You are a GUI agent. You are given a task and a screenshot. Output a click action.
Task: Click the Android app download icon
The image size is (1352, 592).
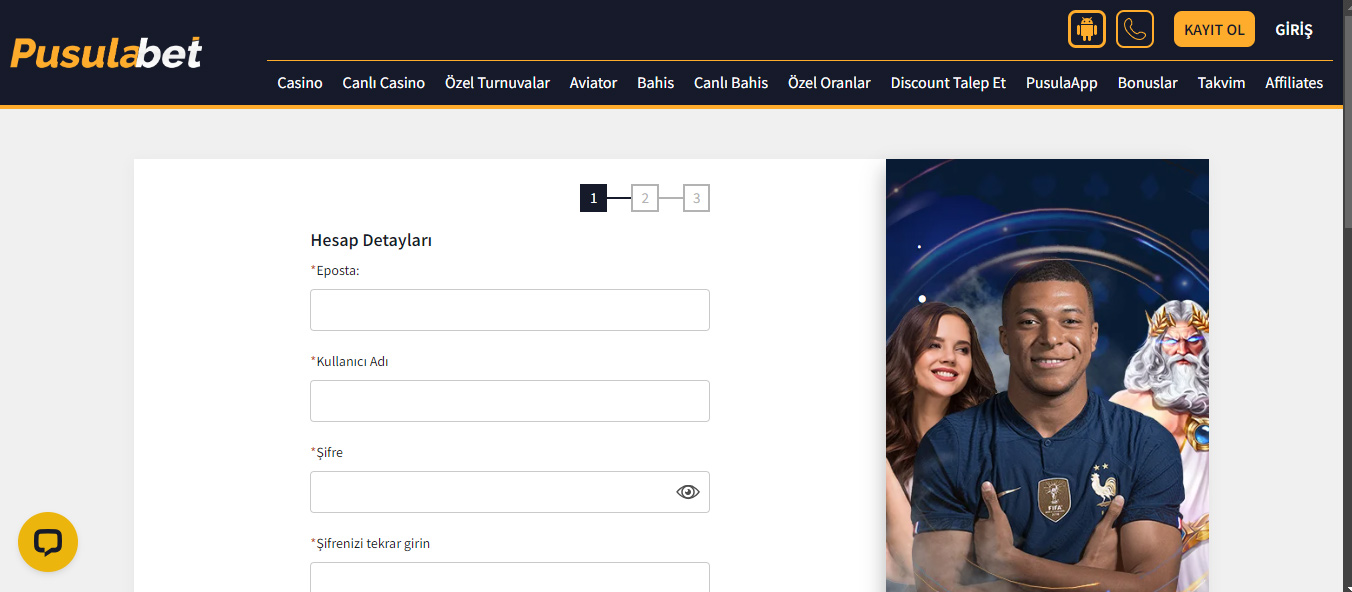pos(1086,29)
